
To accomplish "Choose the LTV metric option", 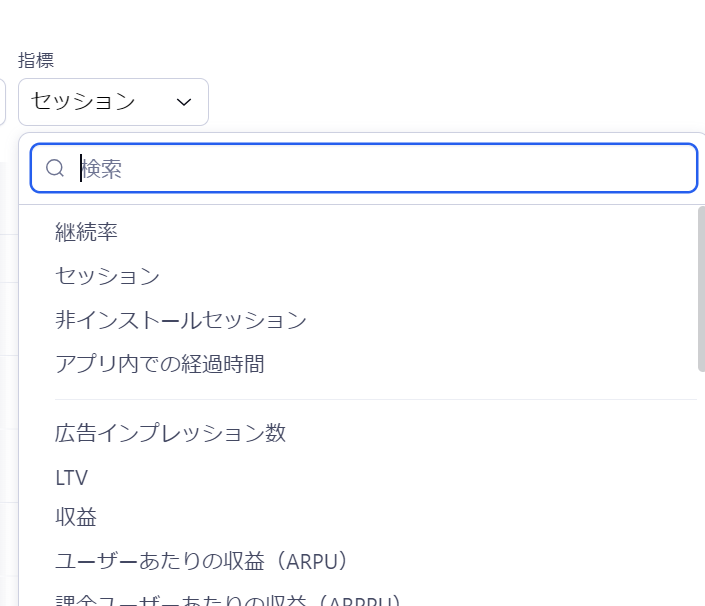I will coord(72,478).
